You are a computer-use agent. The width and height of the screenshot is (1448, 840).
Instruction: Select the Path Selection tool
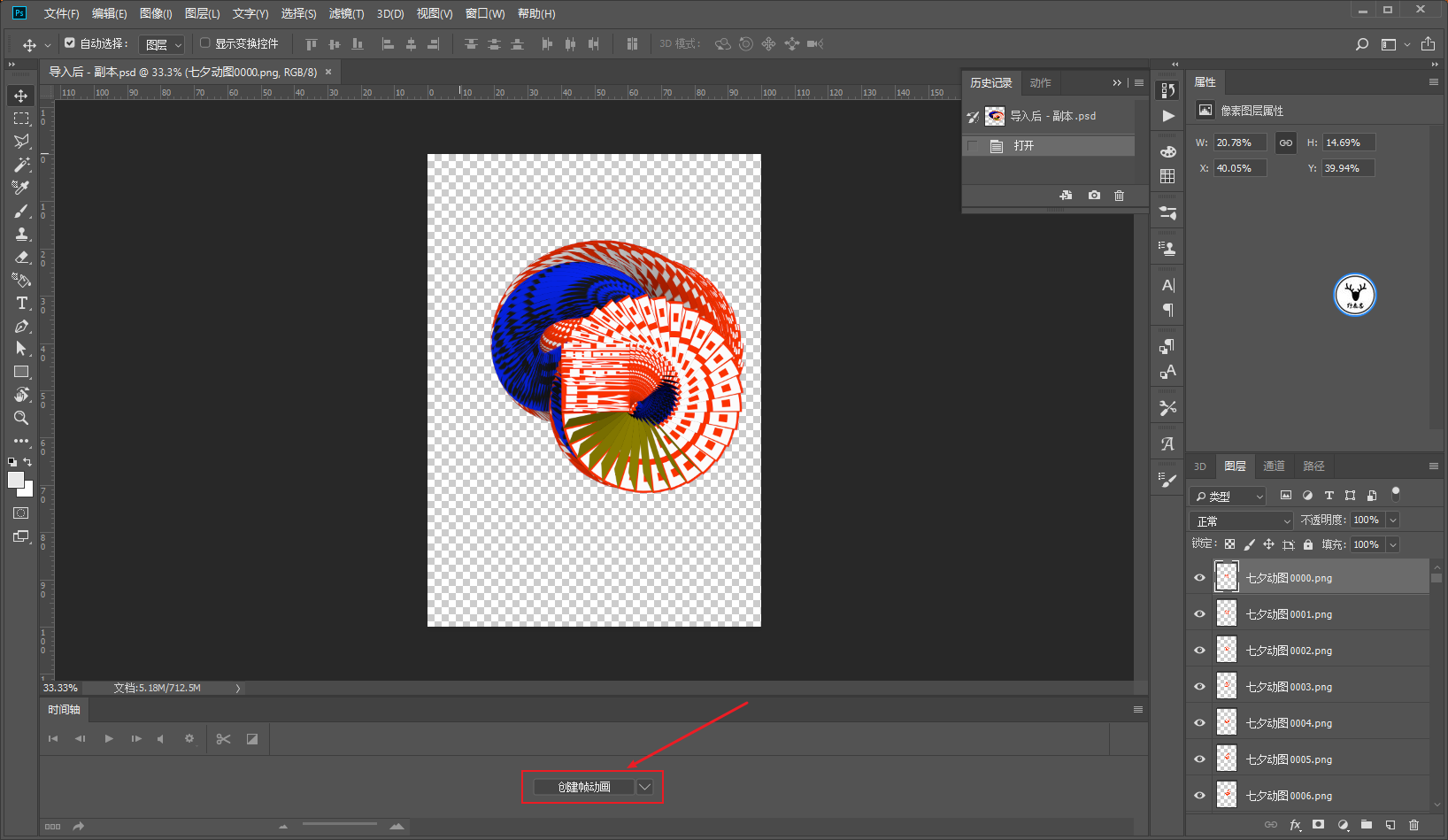point(21,349)
